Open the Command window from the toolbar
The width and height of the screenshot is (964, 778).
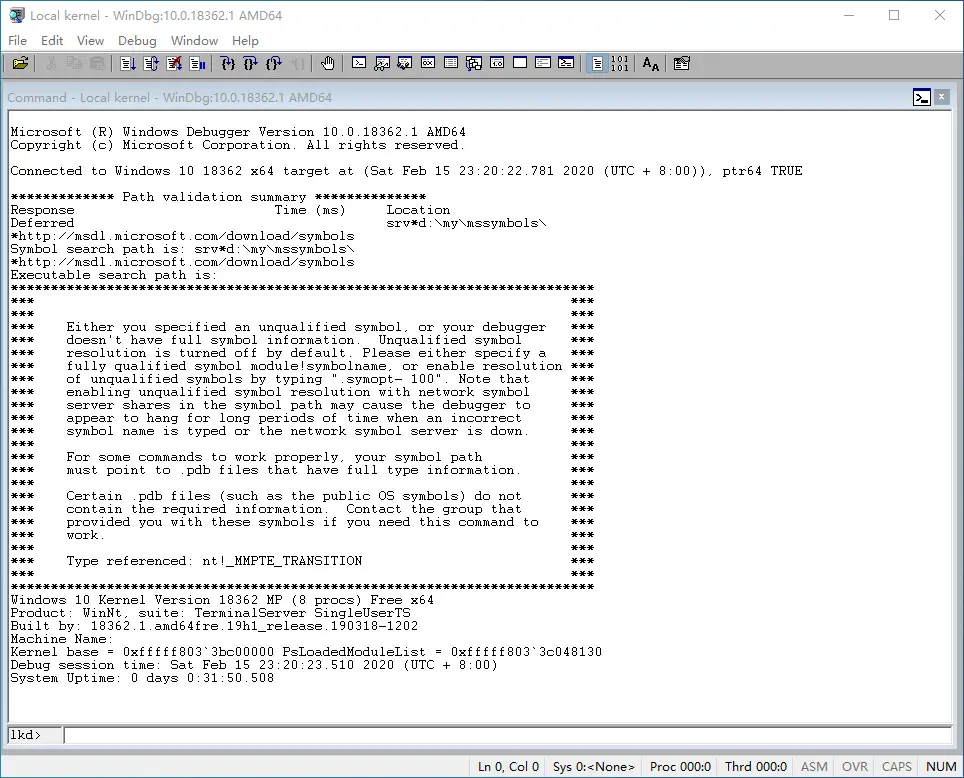[359, 63]
